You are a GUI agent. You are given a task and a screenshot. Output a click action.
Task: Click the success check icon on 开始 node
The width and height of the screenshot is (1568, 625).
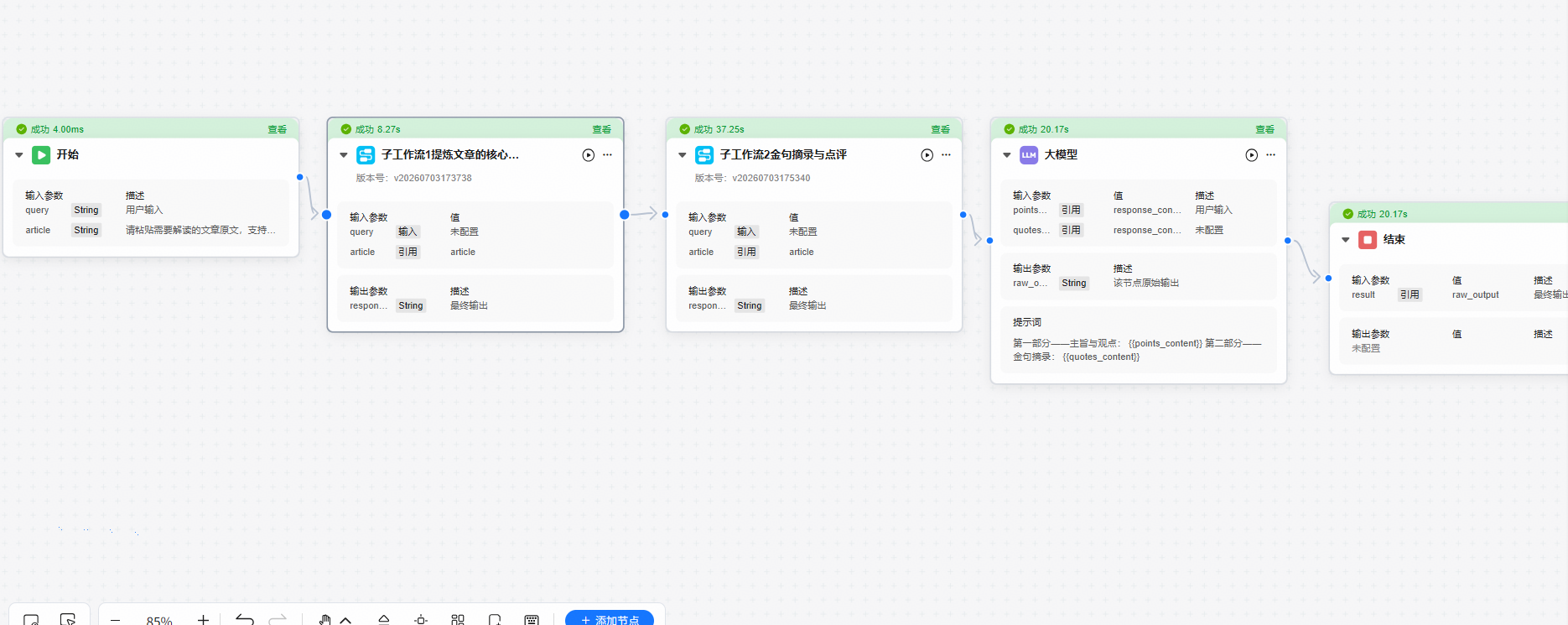click(x=22, y=129)
